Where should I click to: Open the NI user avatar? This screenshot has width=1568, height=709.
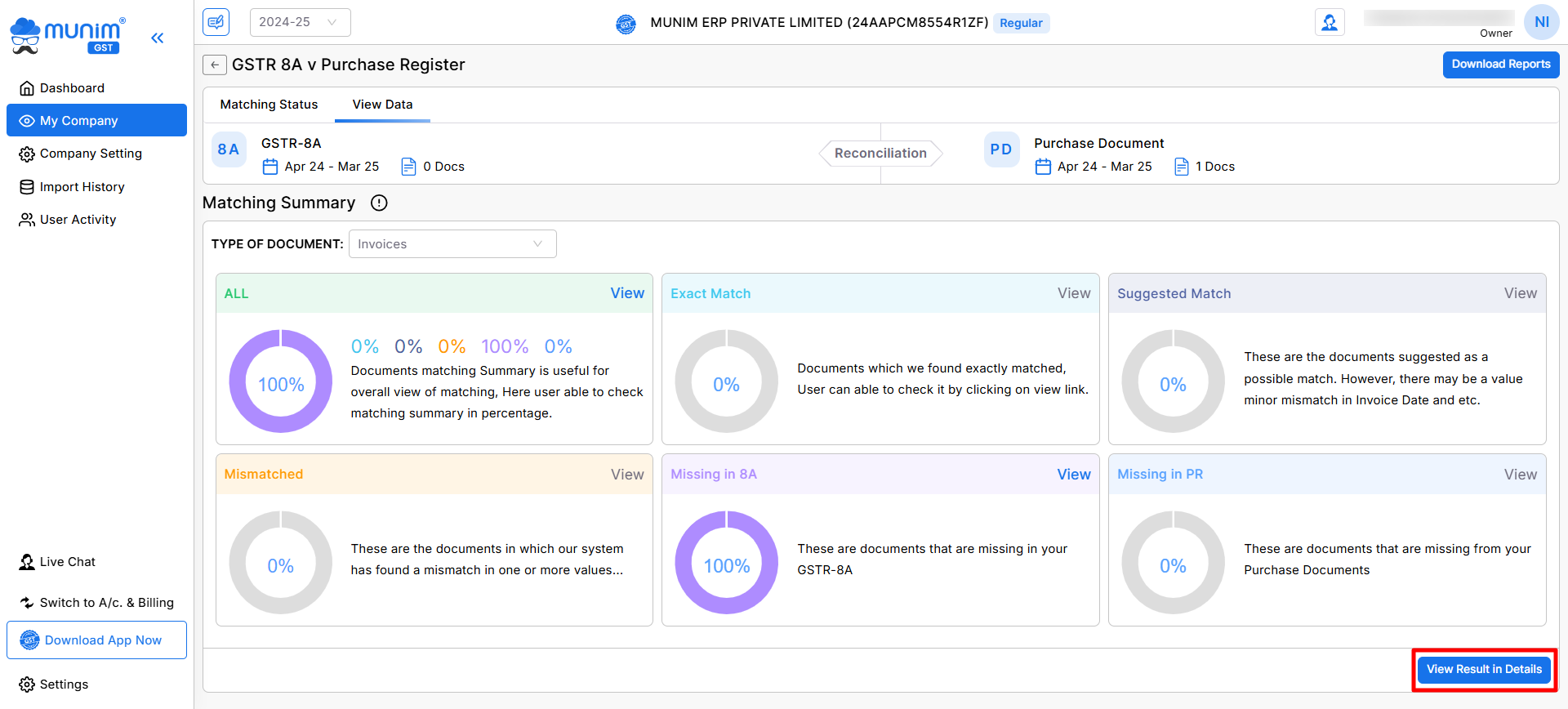1541,22
